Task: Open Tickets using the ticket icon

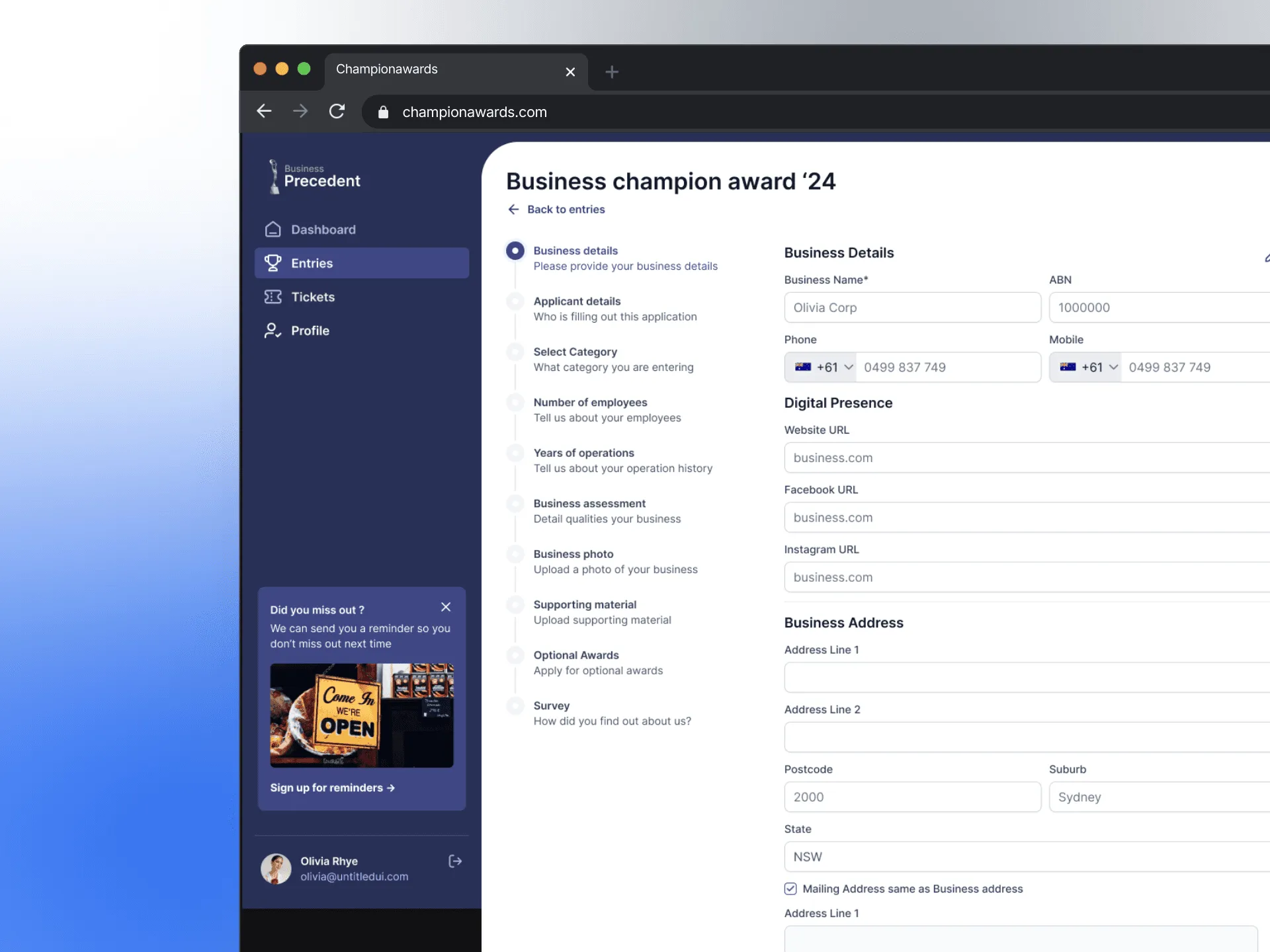Action: [273, 297]
